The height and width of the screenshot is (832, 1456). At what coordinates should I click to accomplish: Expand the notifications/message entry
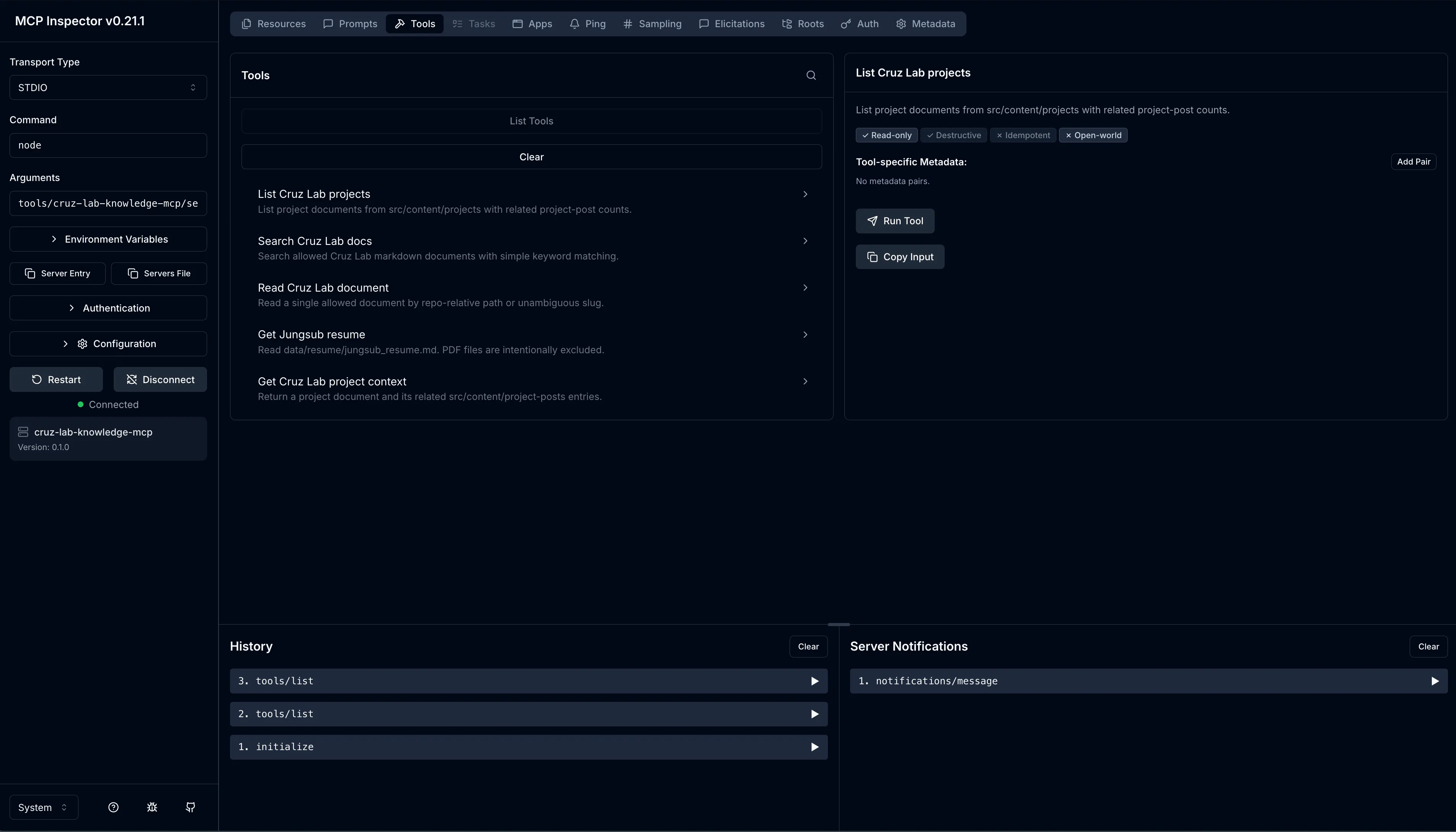[1149, 681]
